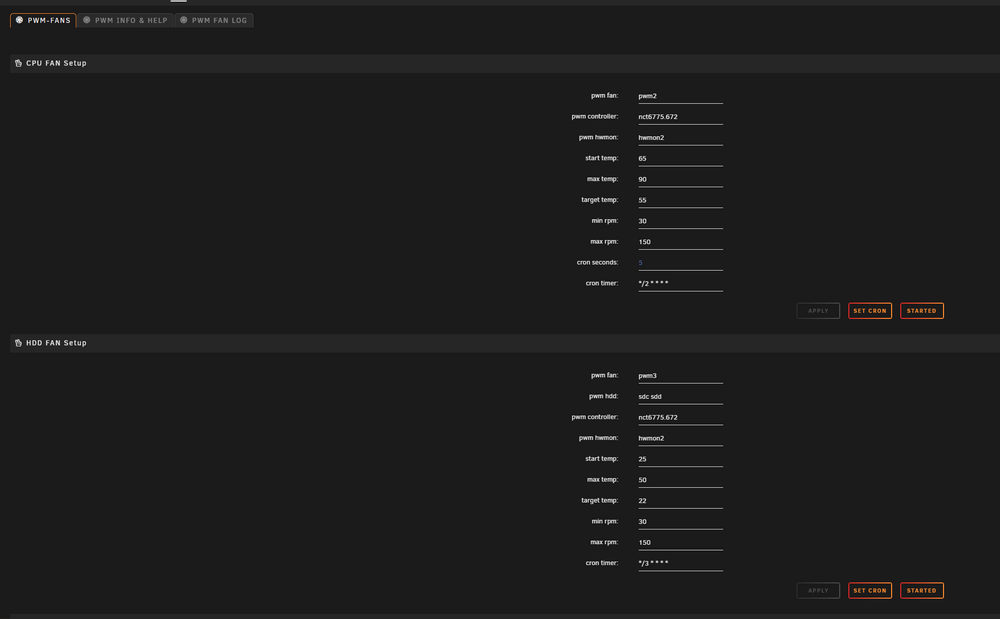Click CPU cron timer field with */2
Screen dimensions: 1000x619
coord(680,284)
